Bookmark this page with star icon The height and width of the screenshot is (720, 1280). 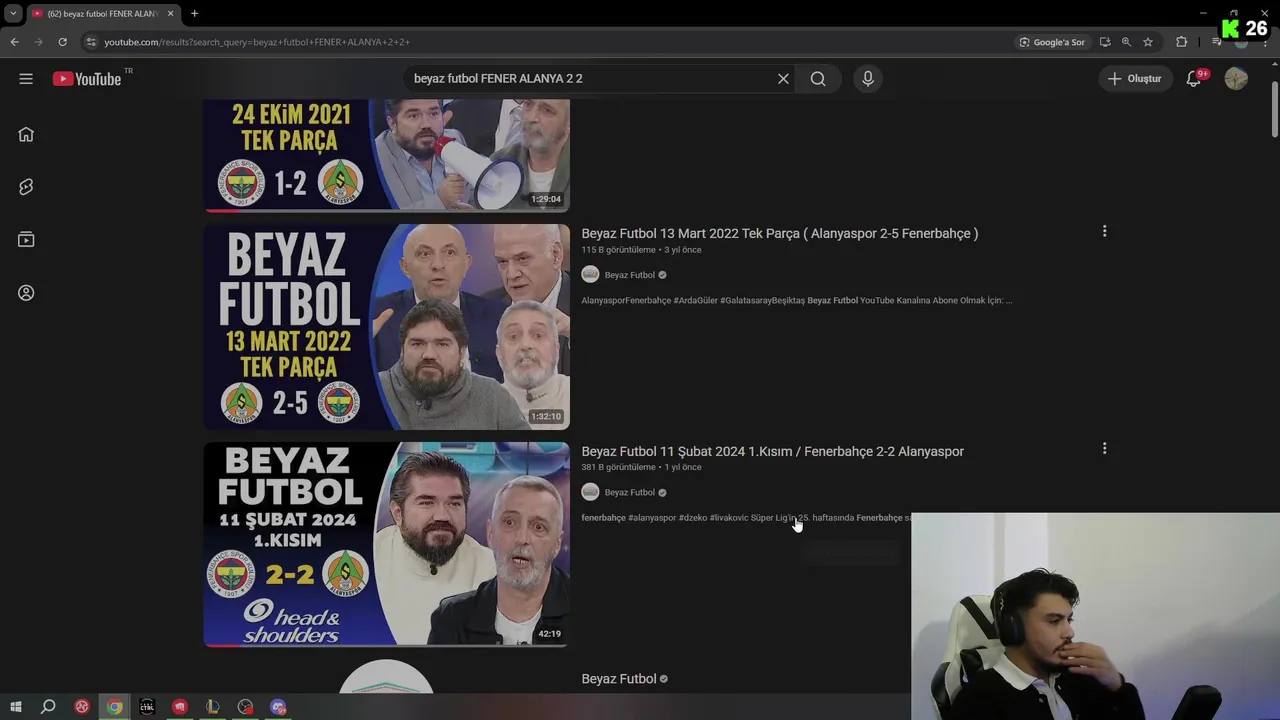click(1148, 42)
